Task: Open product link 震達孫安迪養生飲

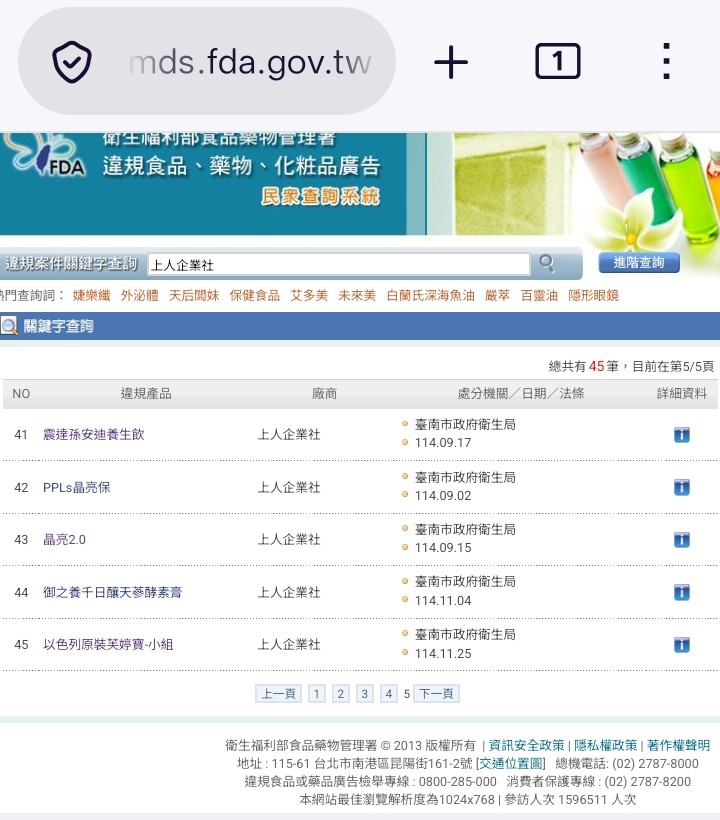Action: click(94, 435)
